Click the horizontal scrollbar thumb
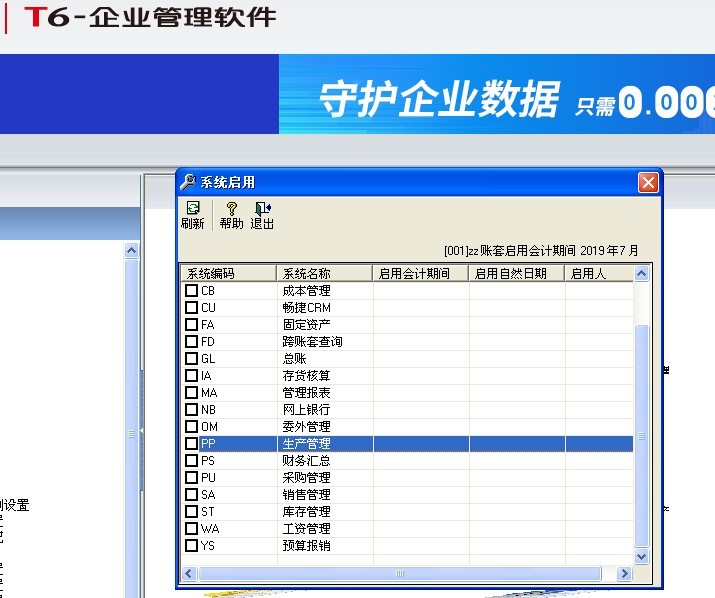The height and width of the screenshot is (598, 715). [400, 573]
